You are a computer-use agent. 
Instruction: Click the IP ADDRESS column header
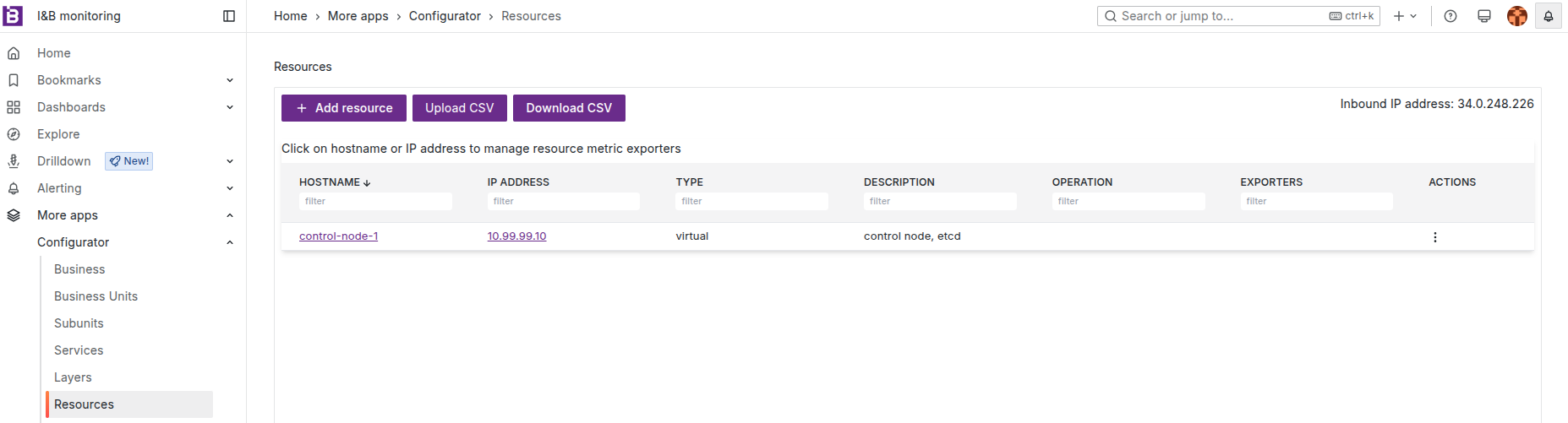point(518,182)
